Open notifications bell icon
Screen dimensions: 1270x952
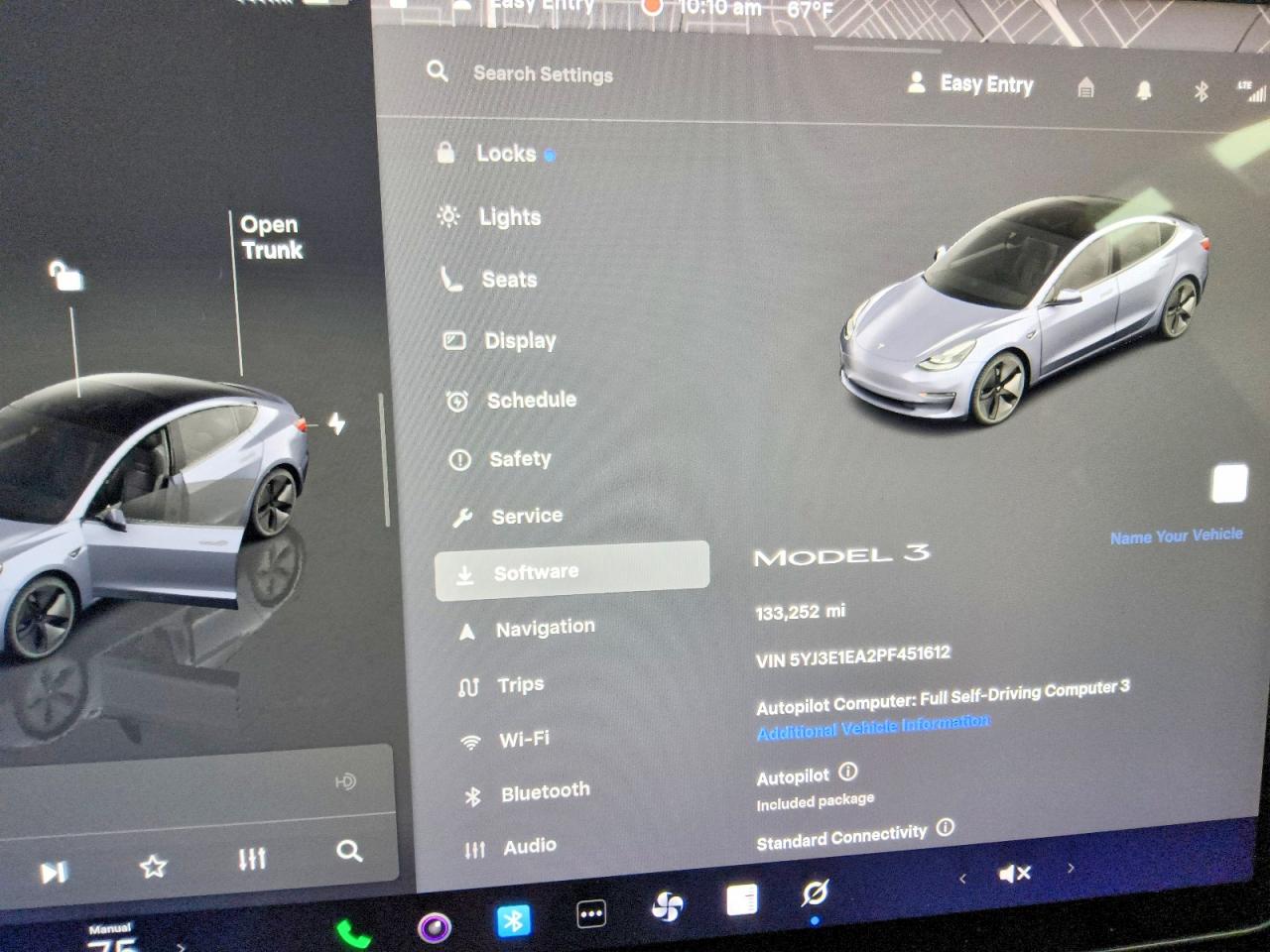(x=1144, y=90)
